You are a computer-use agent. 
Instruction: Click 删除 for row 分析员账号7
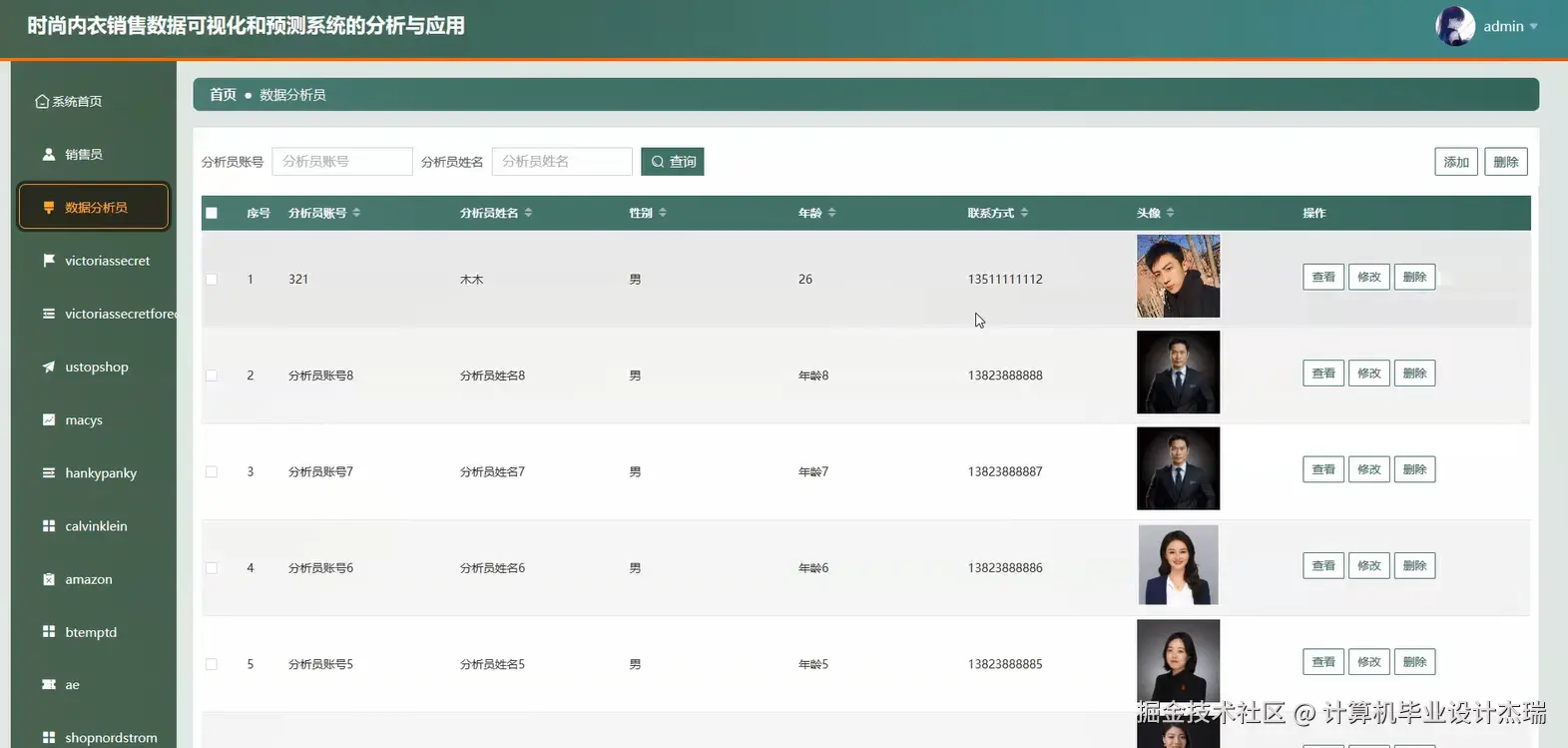click(x=1414, y=469)
